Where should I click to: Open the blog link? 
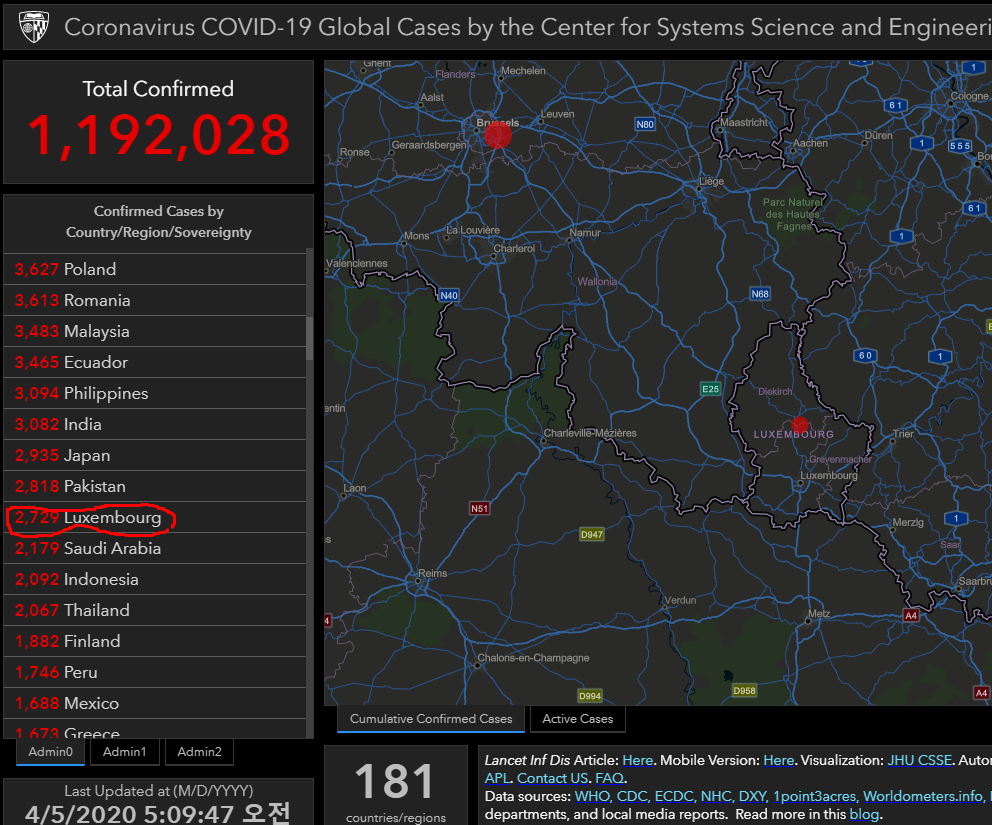864,814
